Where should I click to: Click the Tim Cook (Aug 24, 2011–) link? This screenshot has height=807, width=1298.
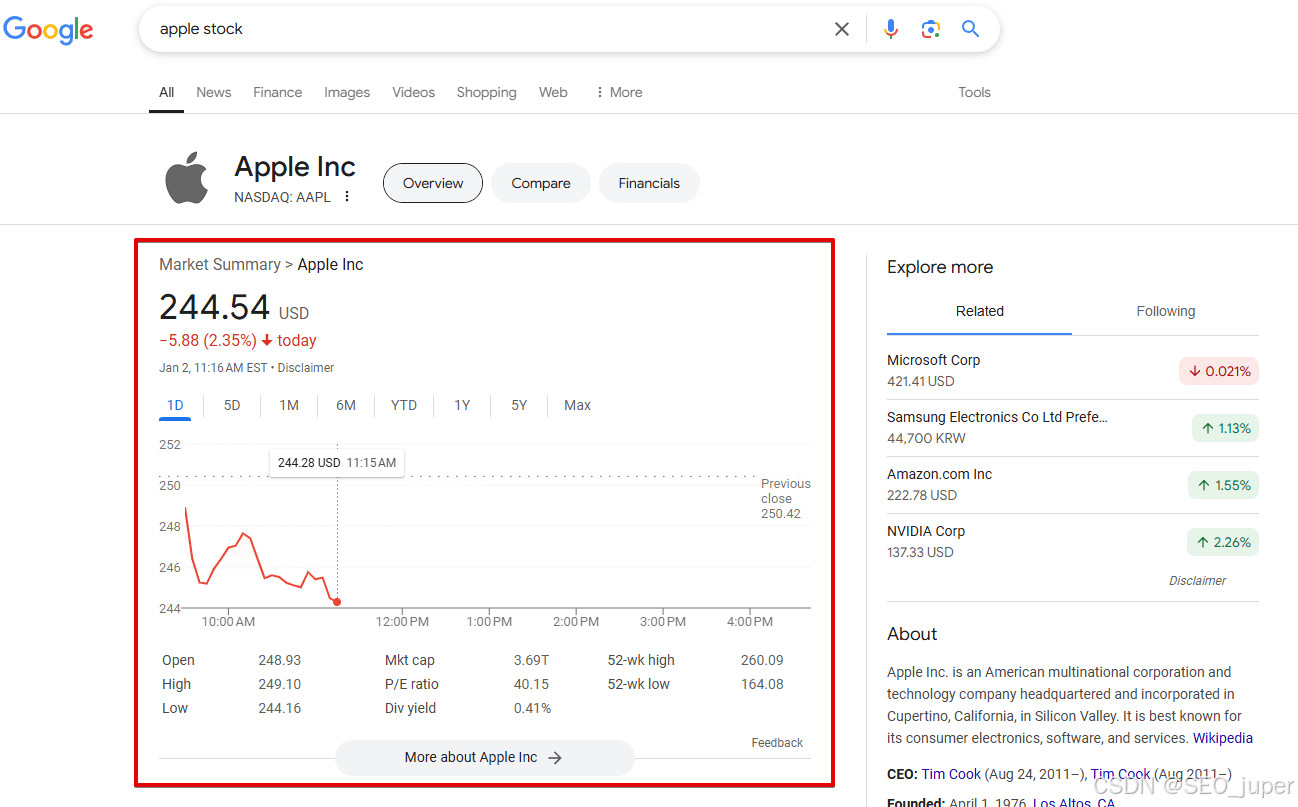(951, 774)
